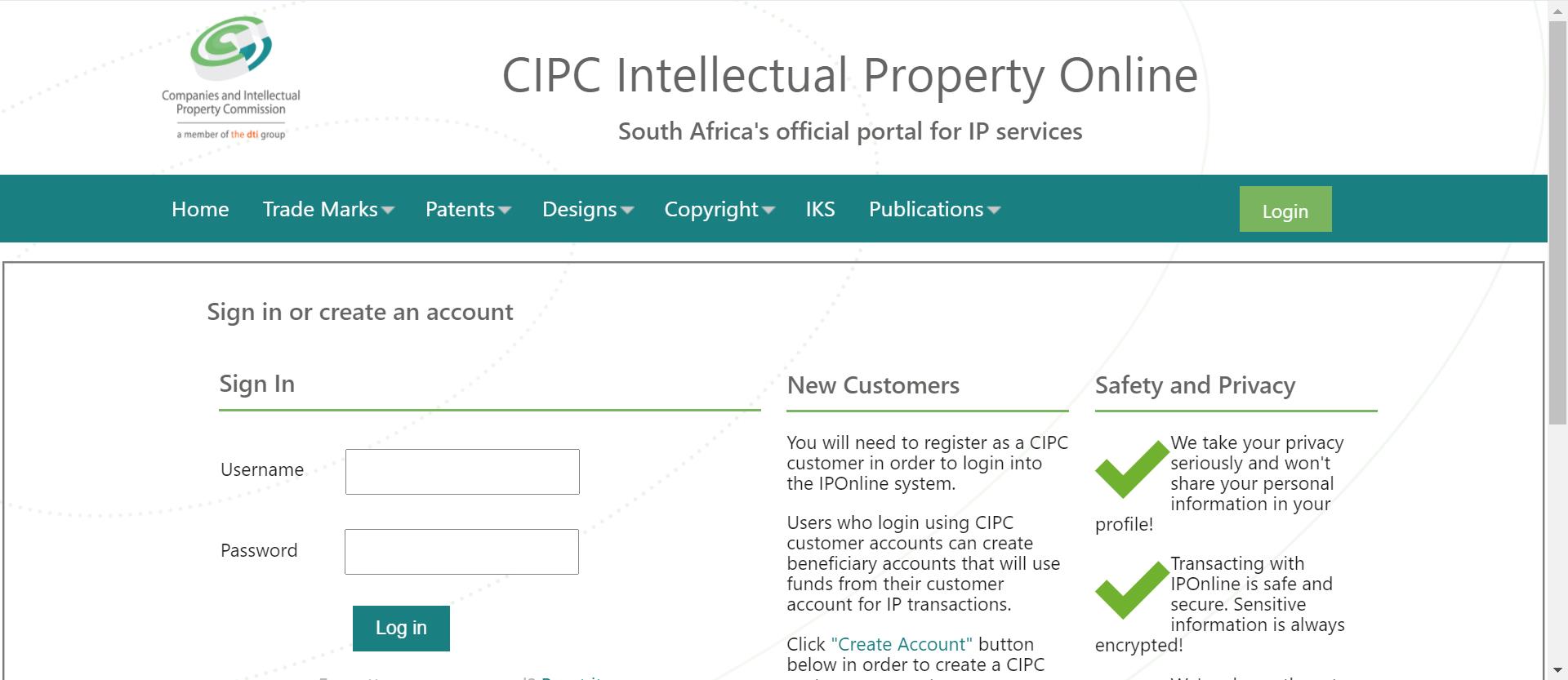Viewport: 1568px width, 680px height.
Task: Click the Log in submit button
Action: 401,628
